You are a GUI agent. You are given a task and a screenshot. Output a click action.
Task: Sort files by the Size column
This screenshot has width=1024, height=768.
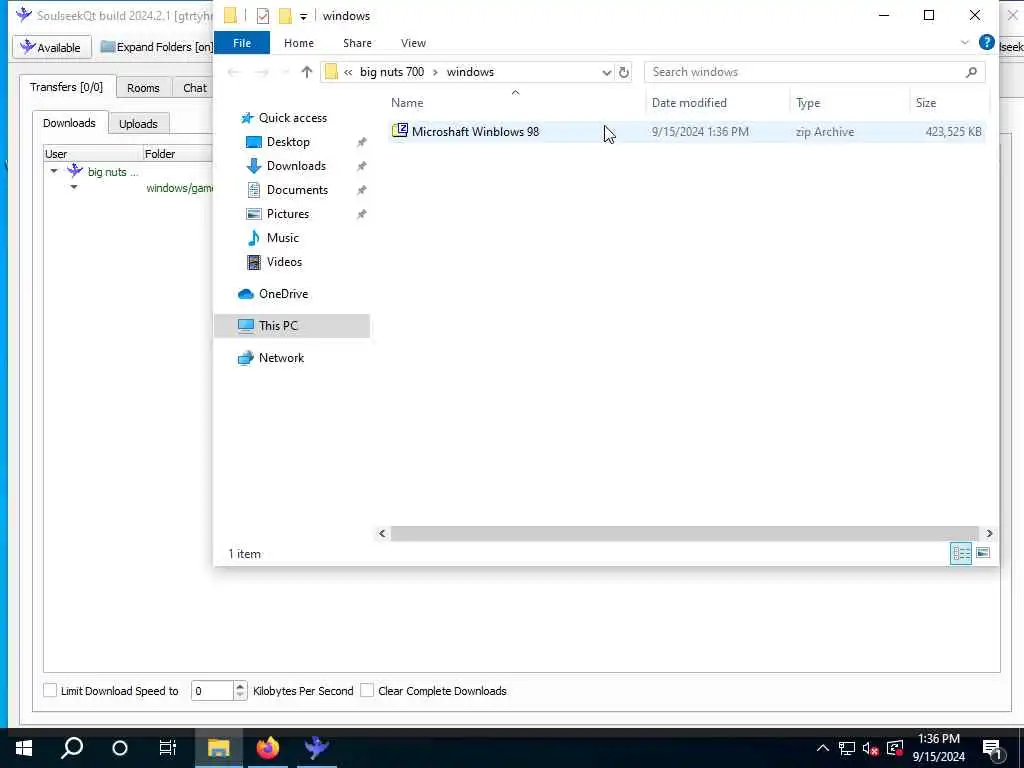coord(925,103)
